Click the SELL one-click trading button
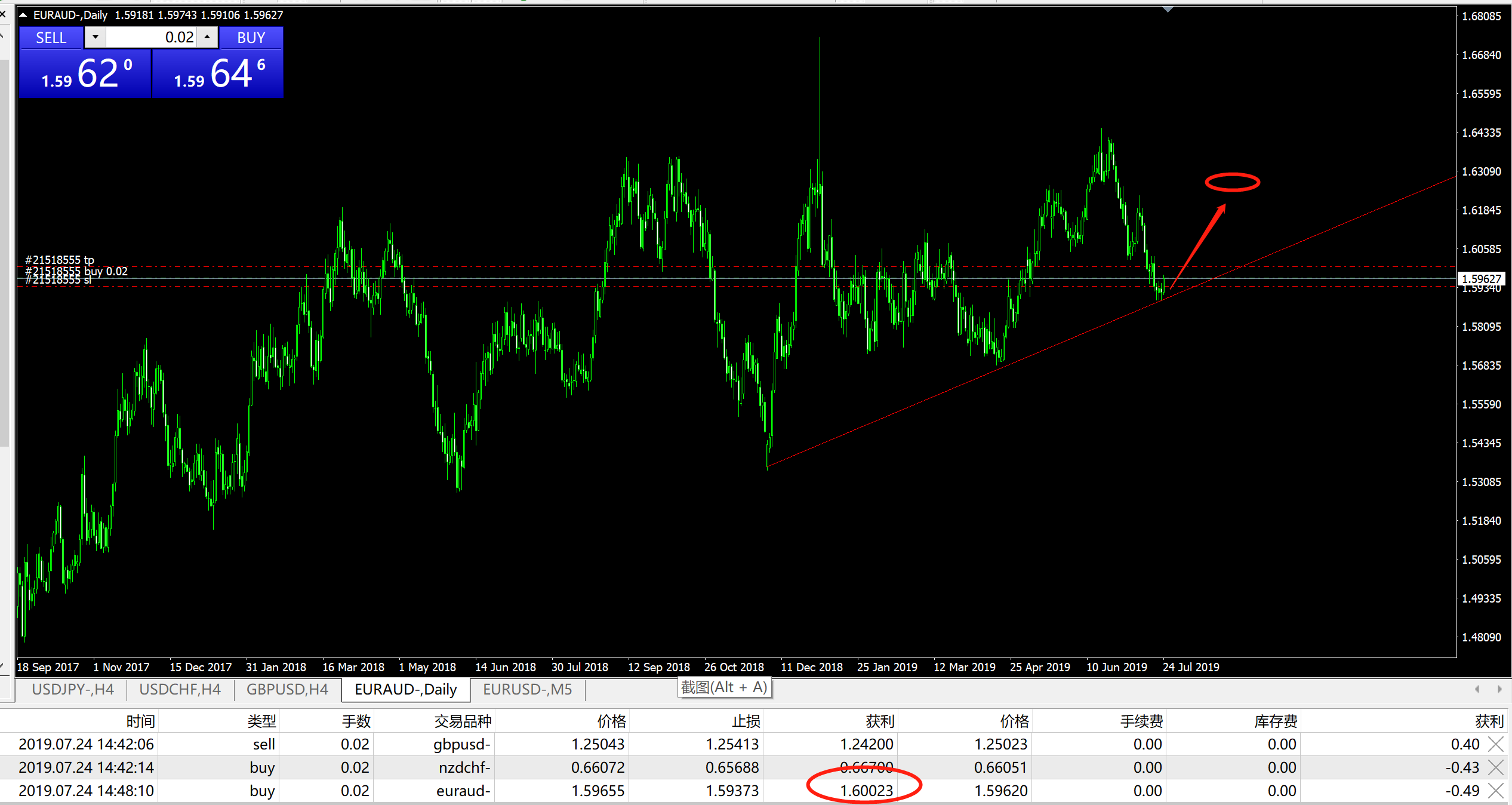This screenshot has width=1512, height=805. pos(51,38)
